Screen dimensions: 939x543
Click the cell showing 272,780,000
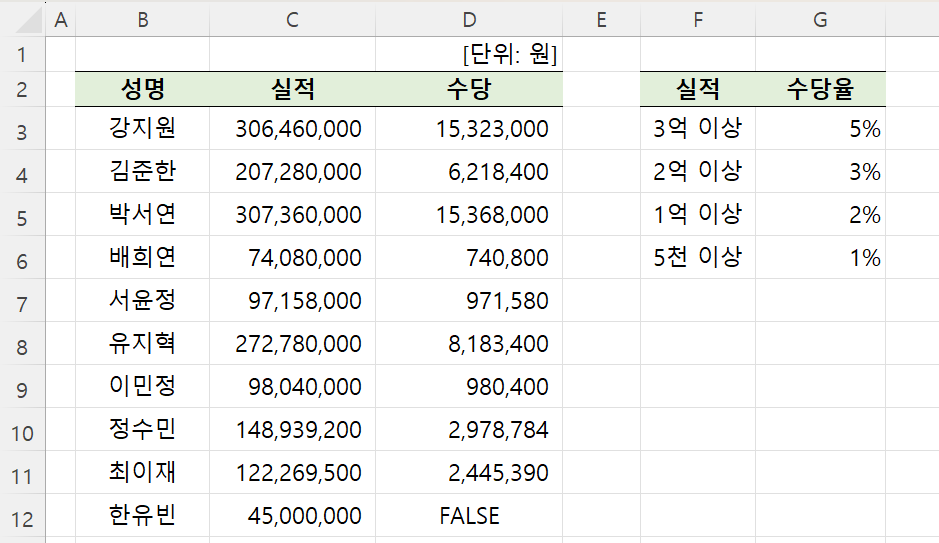(x=292, y=344)
